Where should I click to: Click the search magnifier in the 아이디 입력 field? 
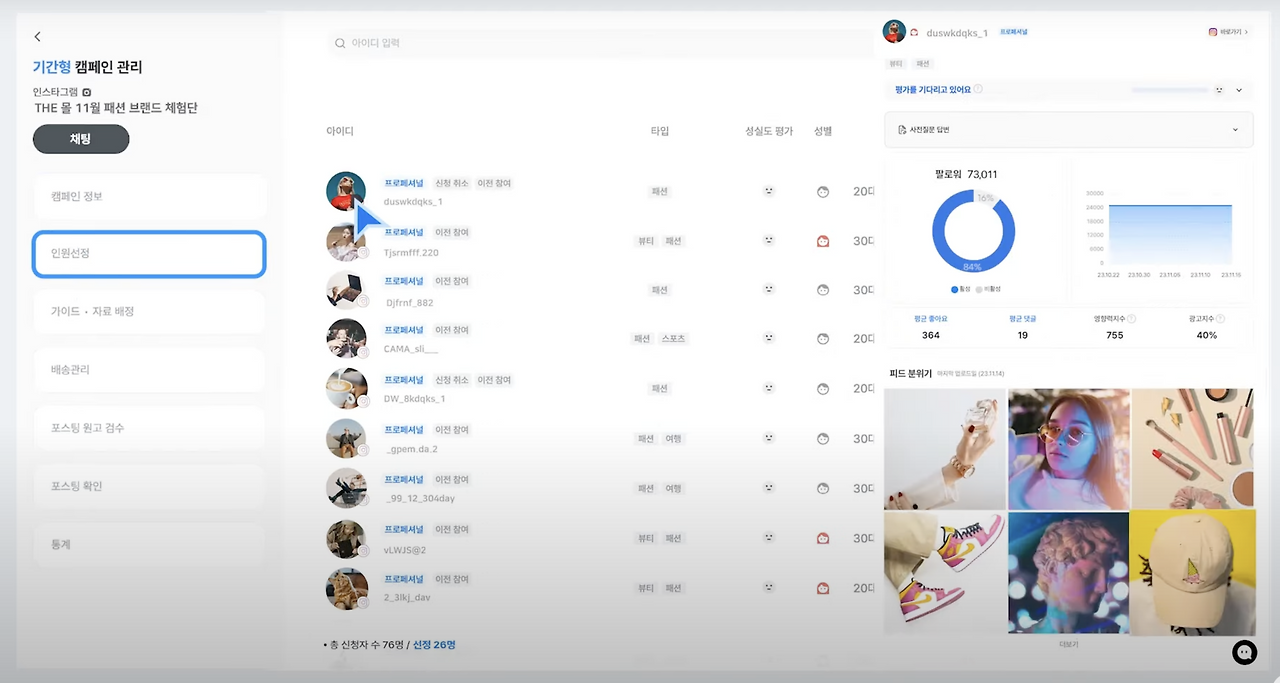coord(341,44)
